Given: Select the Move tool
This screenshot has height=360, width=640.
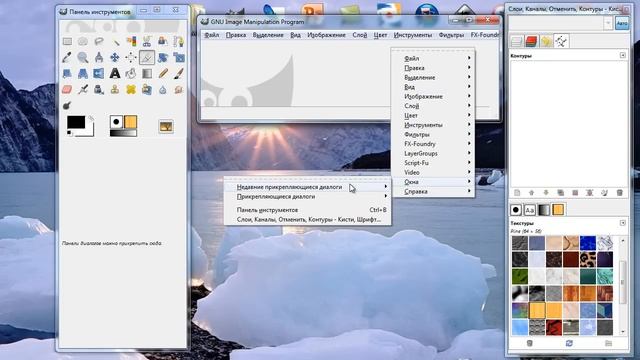Looking at the screenshot, I should point(115,57).
